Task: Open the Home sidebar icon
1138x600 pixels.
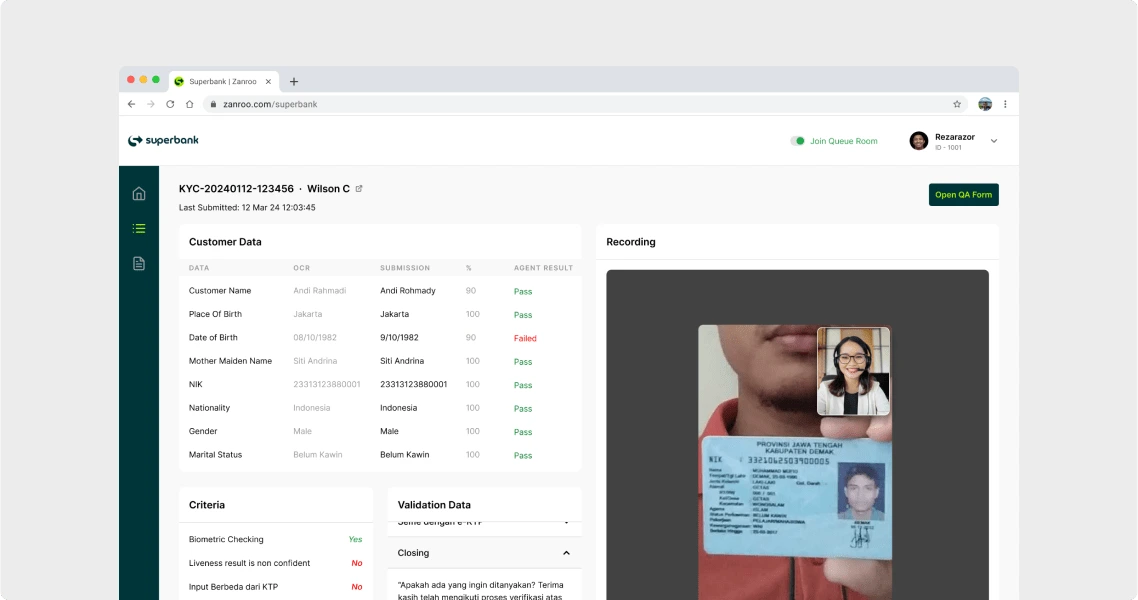Action: pyautogui.click(x=139, y=194)
